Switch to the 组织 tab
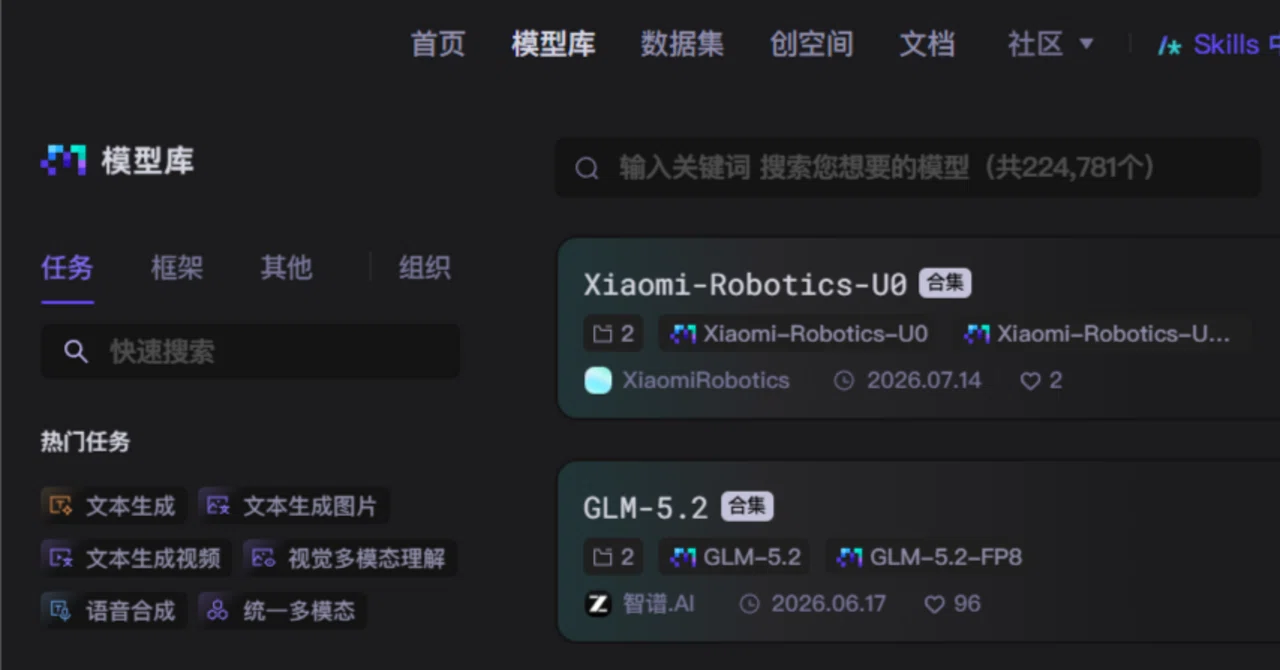This screenshot has width=1280, height=670. click(424, 267)
